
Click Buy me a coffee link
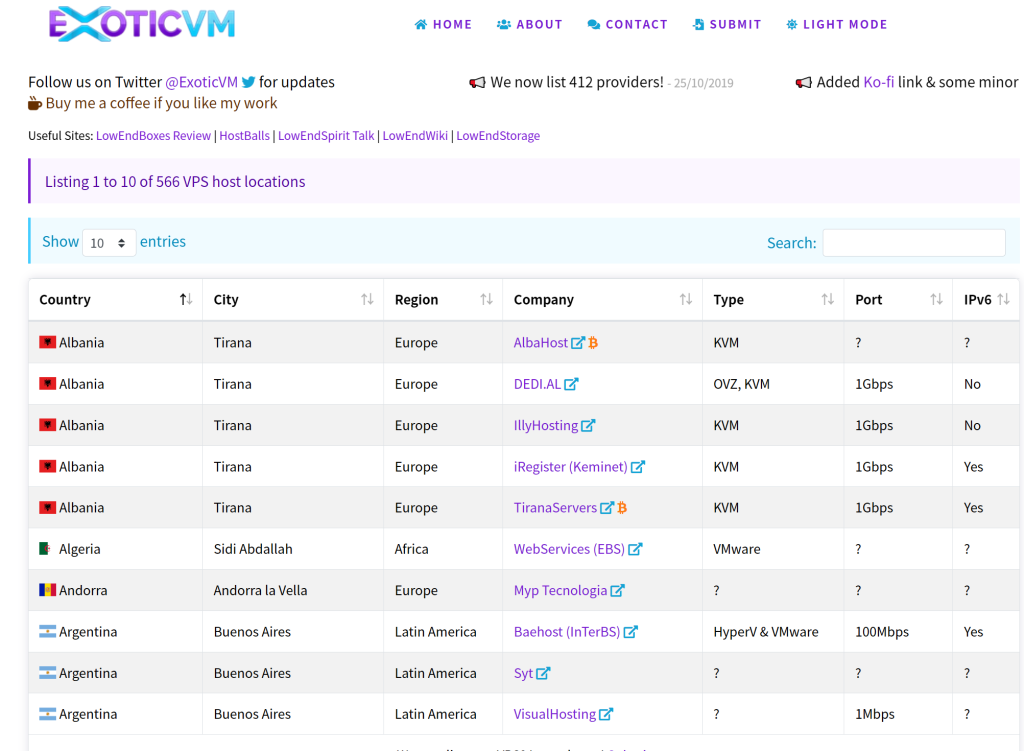pyautogui.click(x=161, y=103)
